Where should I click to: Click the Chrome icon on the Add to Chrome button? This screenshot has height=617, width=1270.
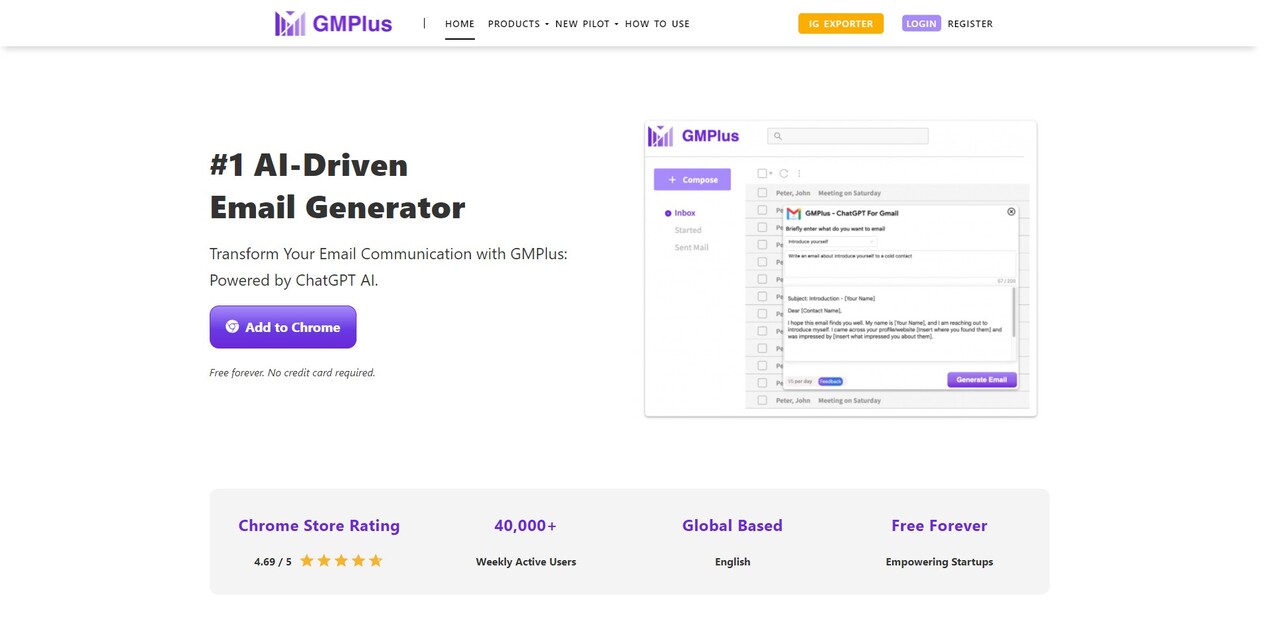(232, 327)
